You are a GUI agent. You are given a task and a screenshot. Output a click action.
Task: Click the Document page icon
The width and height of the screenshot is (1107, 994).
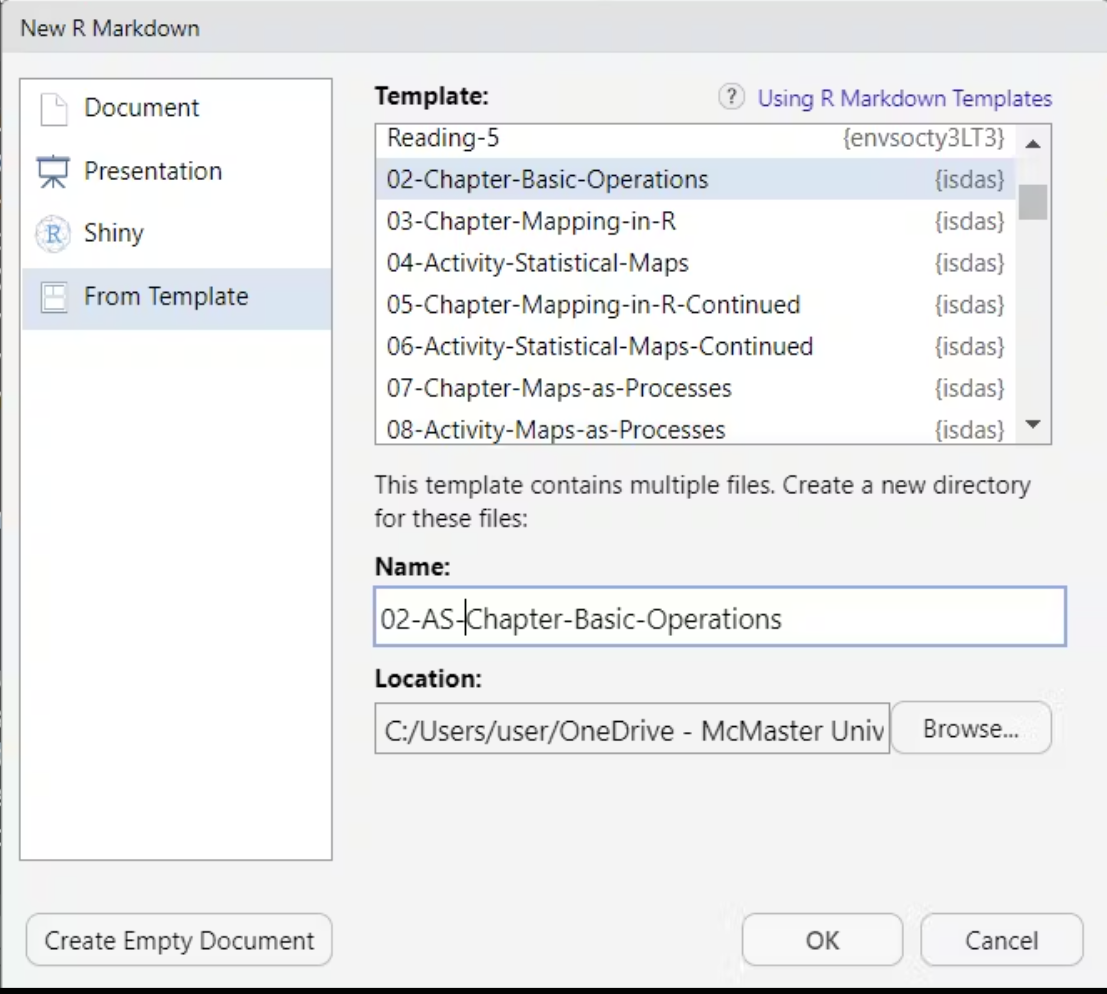[53, 109]
